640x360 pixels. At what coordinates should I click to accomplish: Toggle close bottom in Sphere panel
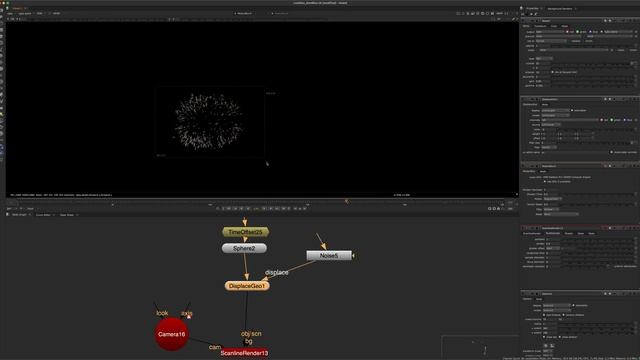pos(560,337)
